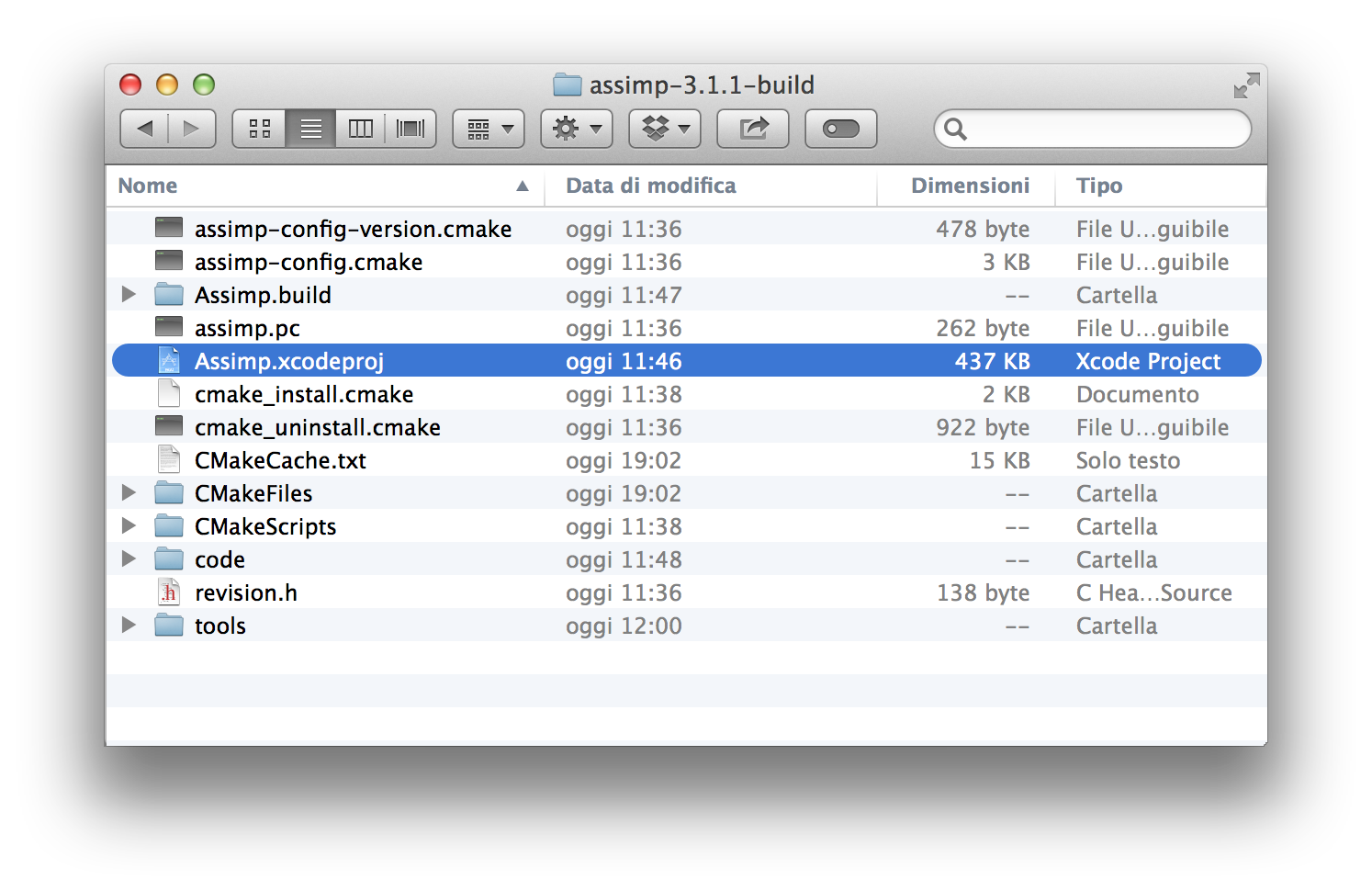Click the forward navigation arrow
This screenshot has height=891, width=1372.
192,129
